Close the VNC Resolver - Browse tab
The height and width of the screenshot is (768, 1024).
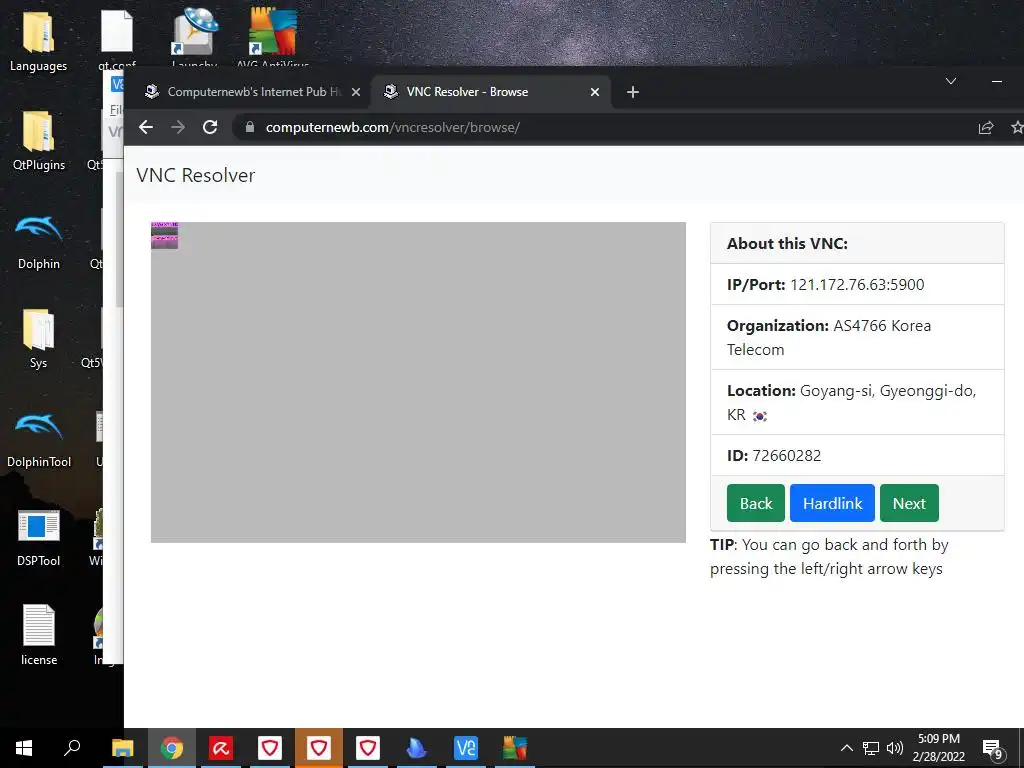click(x=595, y=92)
